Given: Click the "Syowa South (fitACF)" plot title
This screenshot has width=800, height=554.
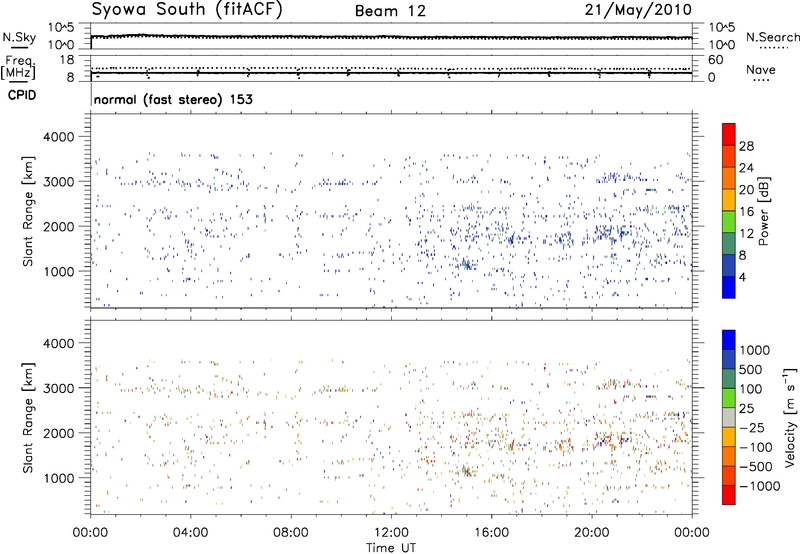Looking at the screenshot, I should tap(187, 10).
